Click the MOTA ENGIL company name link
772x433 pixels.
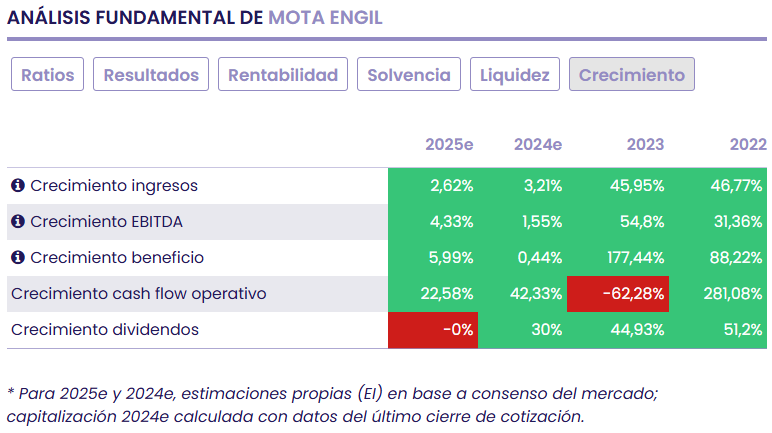(x=325, y=18)
